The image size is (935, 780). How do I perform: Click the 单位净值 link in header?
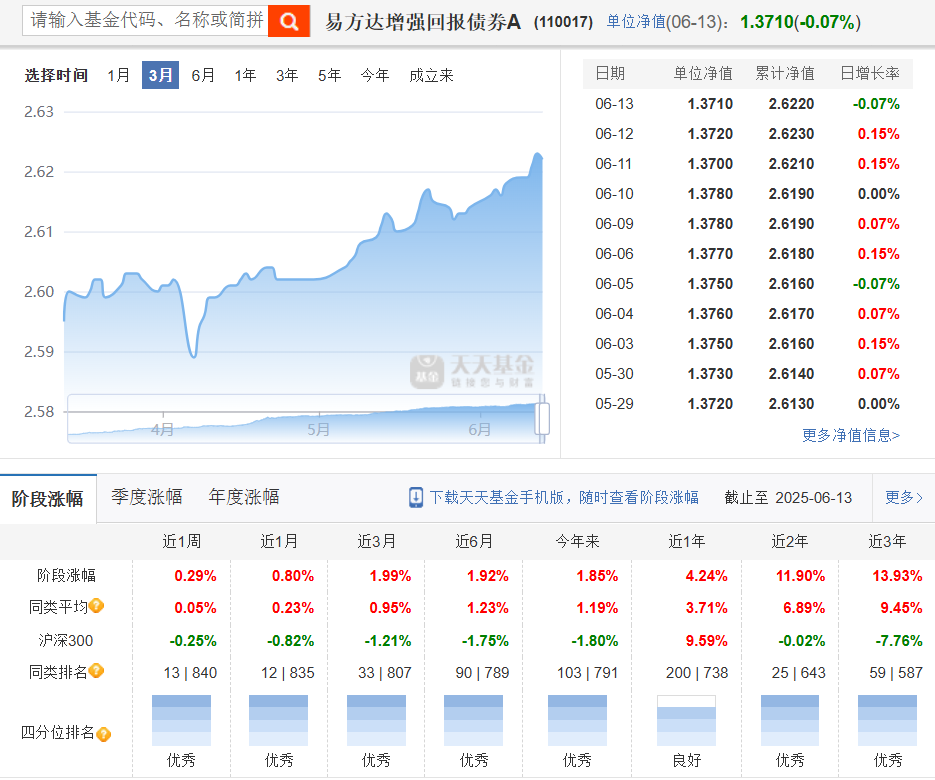636,22
